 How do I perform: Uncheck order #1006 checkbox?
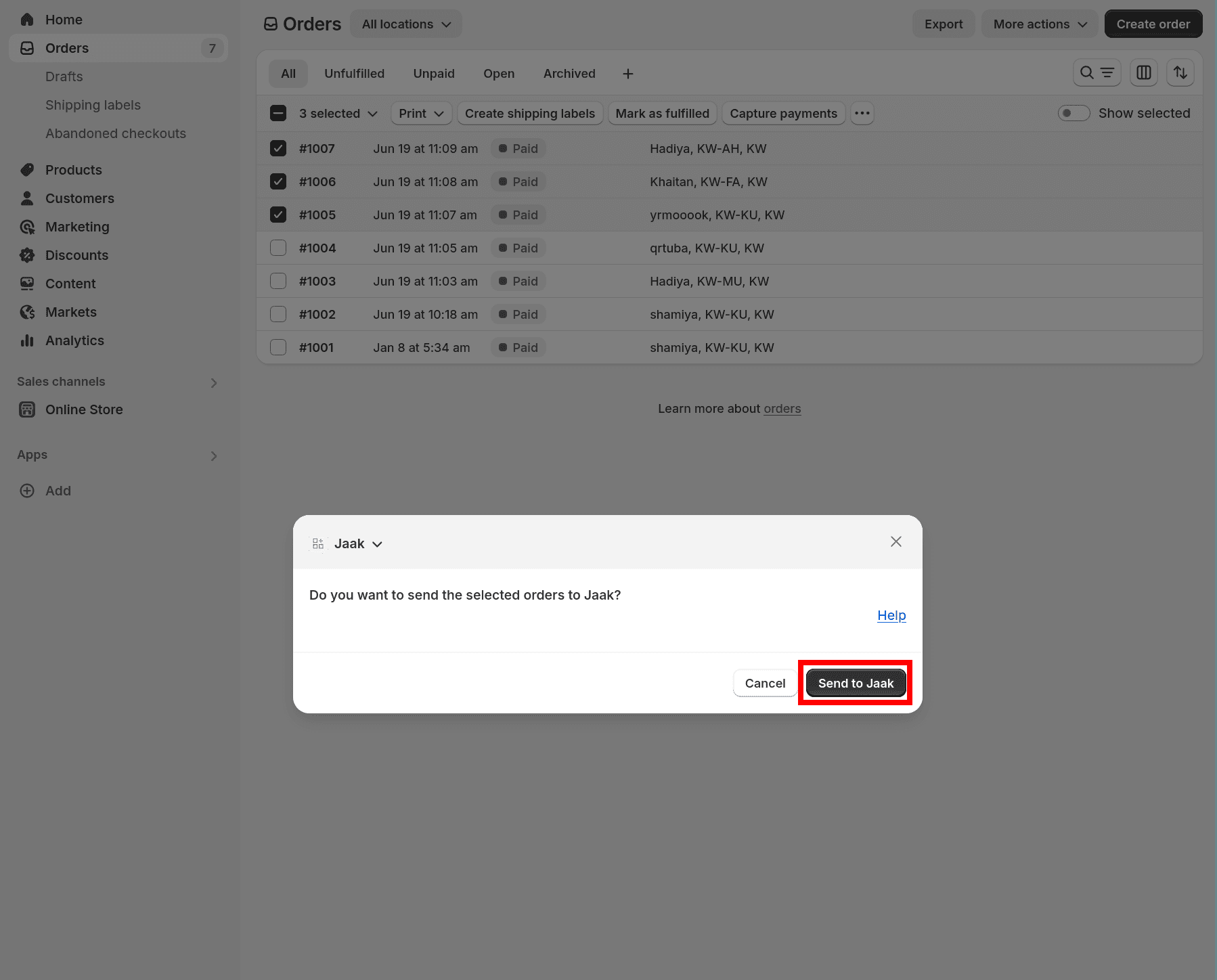pyautogui.click(x=278, y=181)
